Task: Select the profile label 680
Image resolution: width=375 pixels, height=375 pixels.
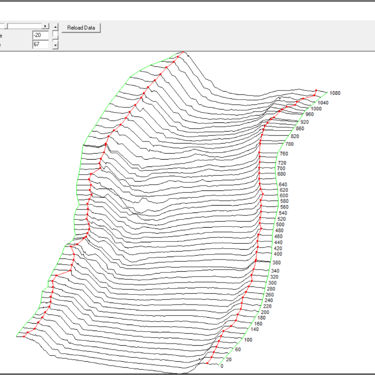Action: click(281, 174)
